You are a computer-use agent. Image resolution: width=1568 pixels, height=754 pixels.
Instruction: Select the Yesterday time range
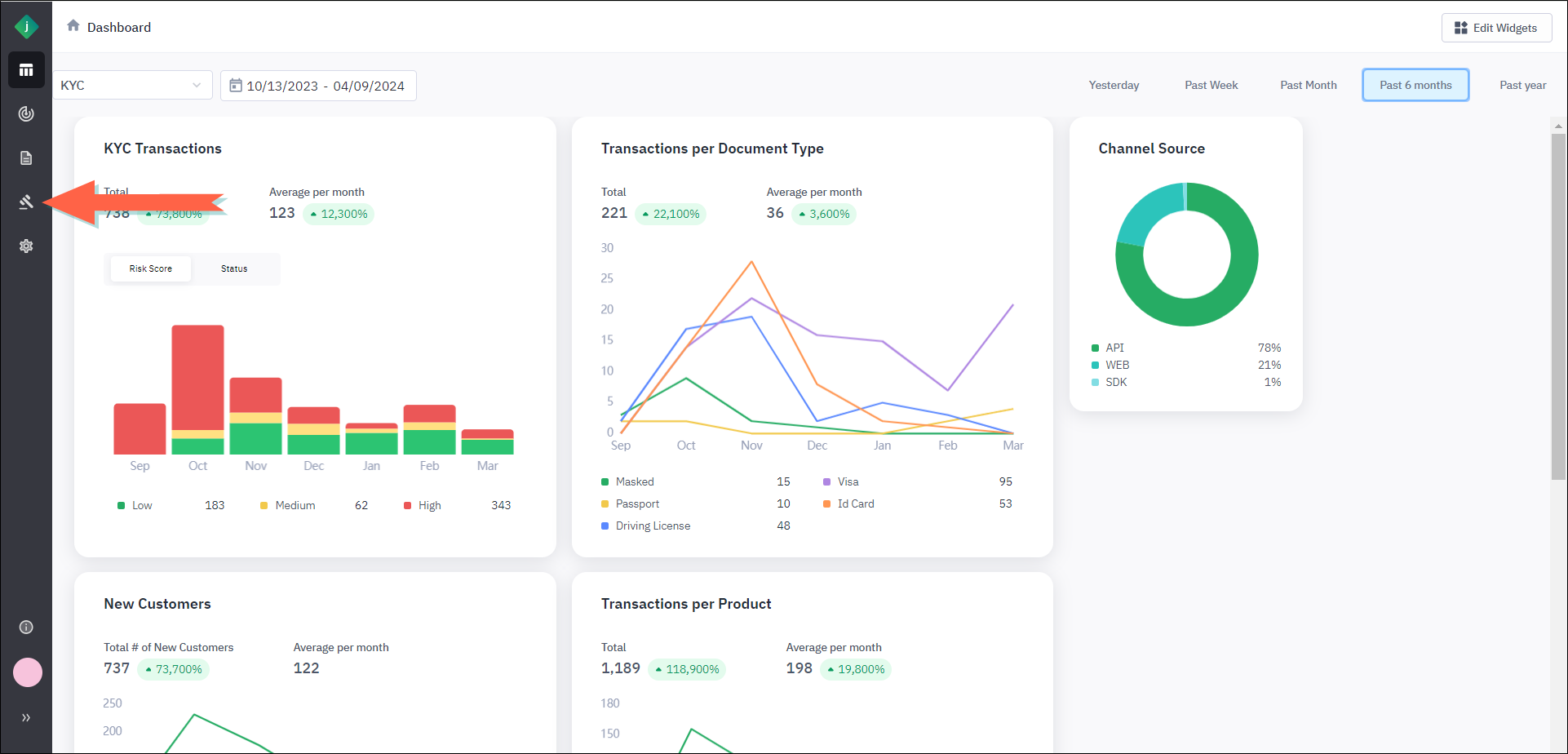1114,85
